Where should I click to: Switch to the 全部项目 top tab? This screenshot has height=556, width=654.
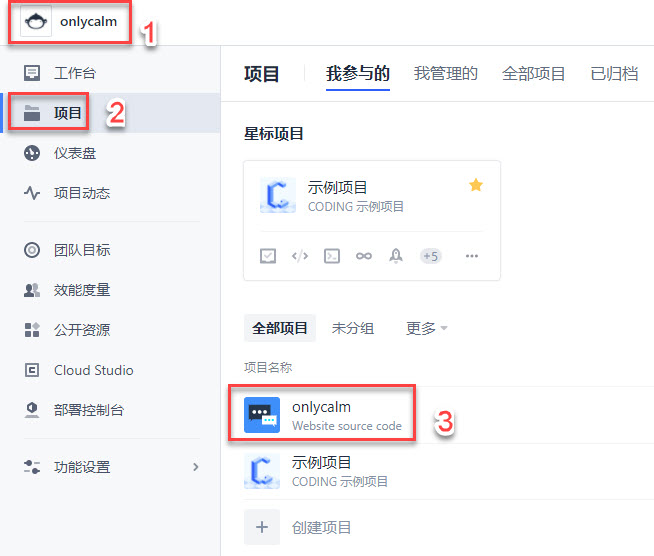point(533,73)
